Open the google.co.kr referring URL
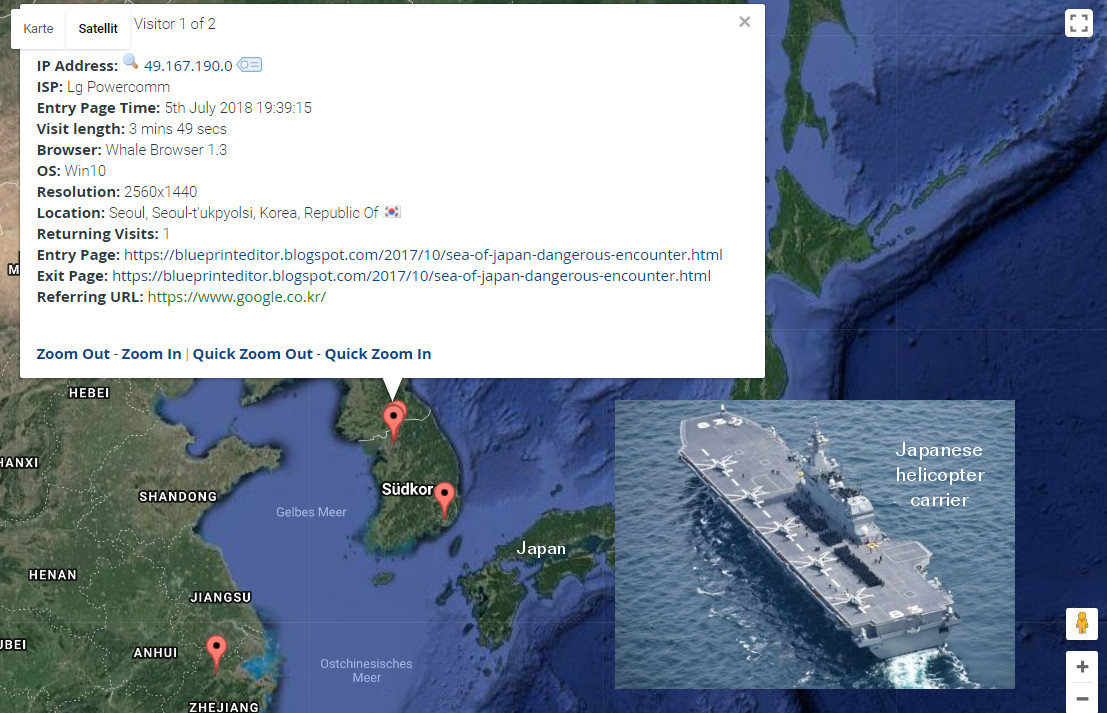 click(237, 297)
